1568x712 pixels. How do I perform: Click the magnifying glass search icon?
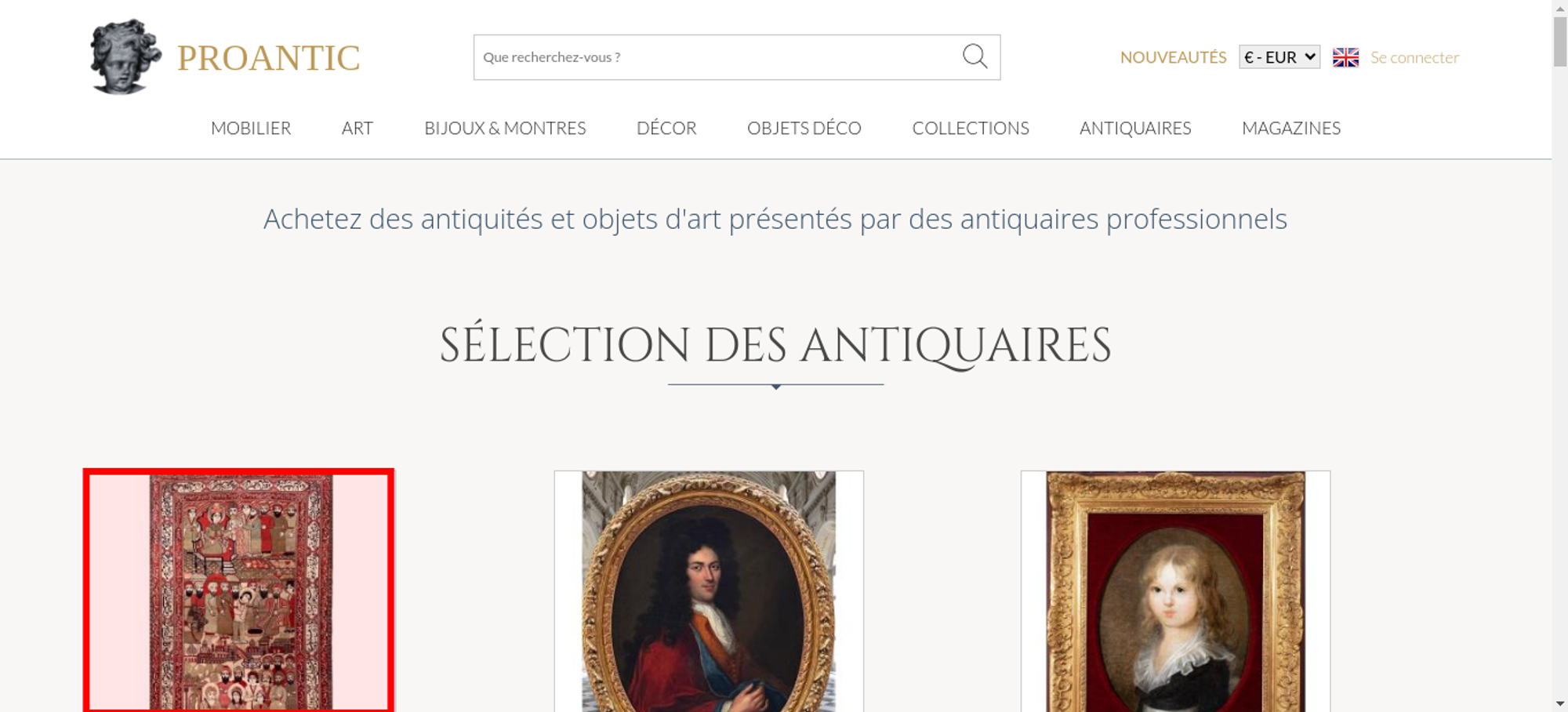point(975,56)
